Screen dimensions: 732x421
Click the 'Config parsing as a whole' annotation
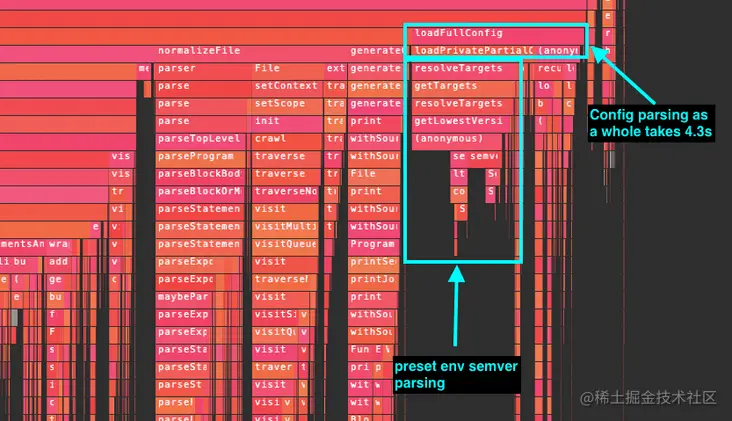[651, 123]
